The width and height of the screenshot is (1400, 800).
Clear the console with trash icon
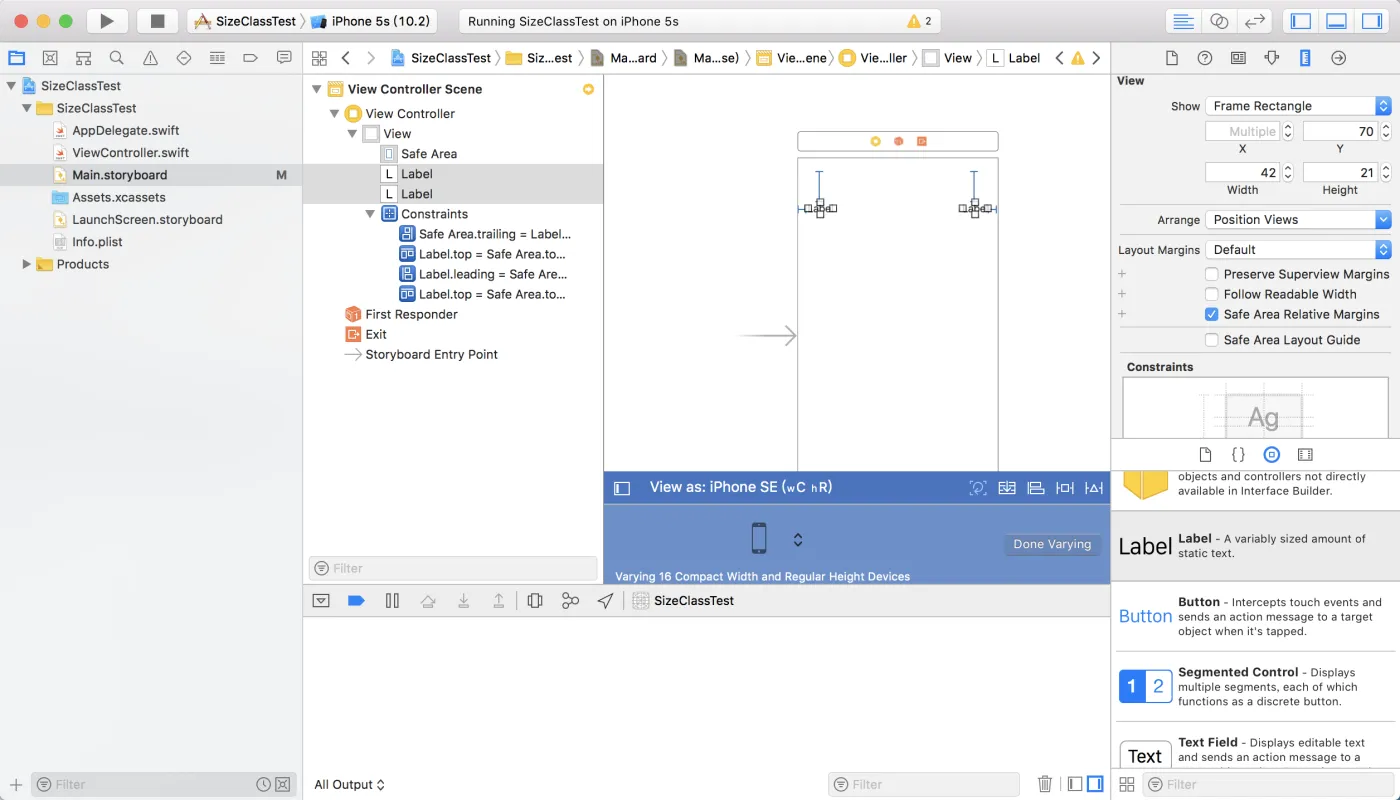pyautogui.click(x=1044, y=784)
